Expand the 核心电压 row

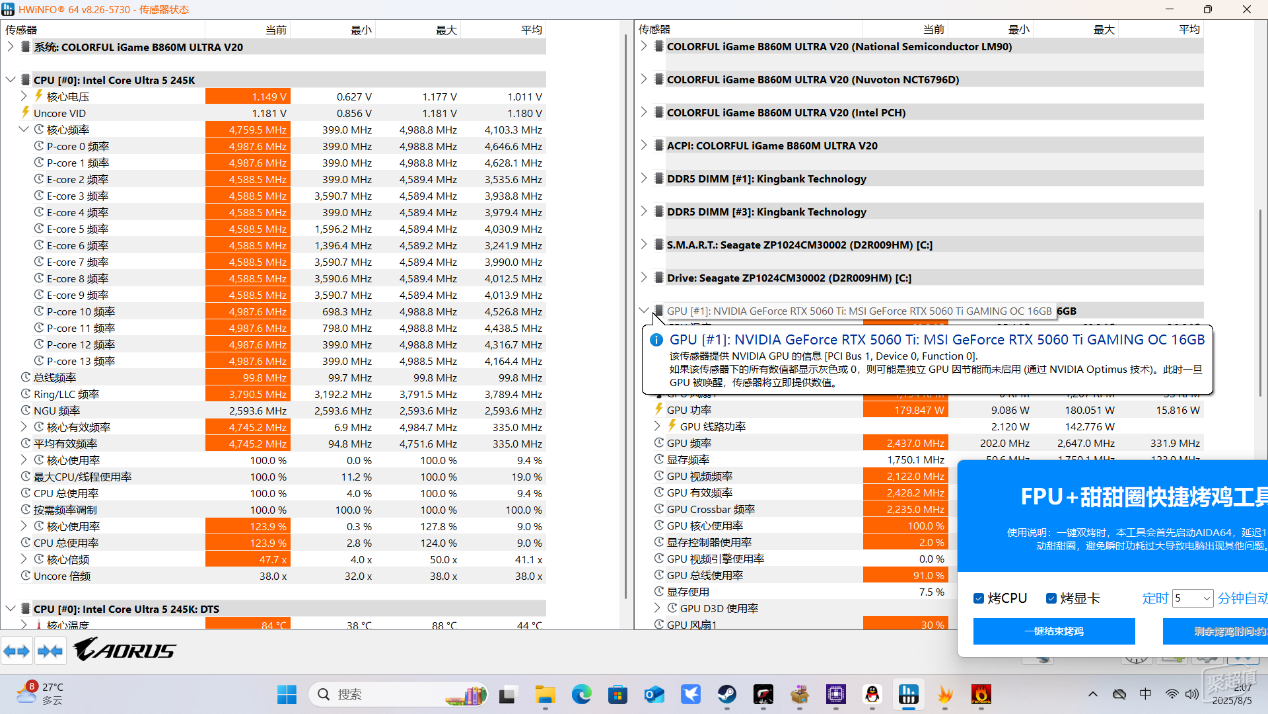pos(25,97)
